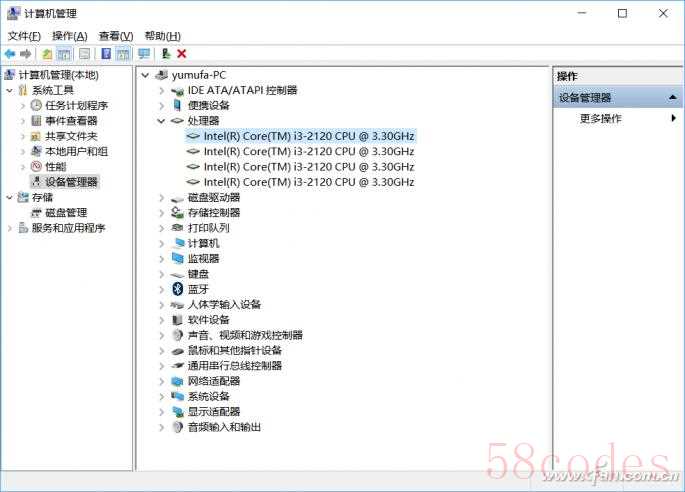
Task: Collapse the yumufa-PC root node
Action: (145, 75)
